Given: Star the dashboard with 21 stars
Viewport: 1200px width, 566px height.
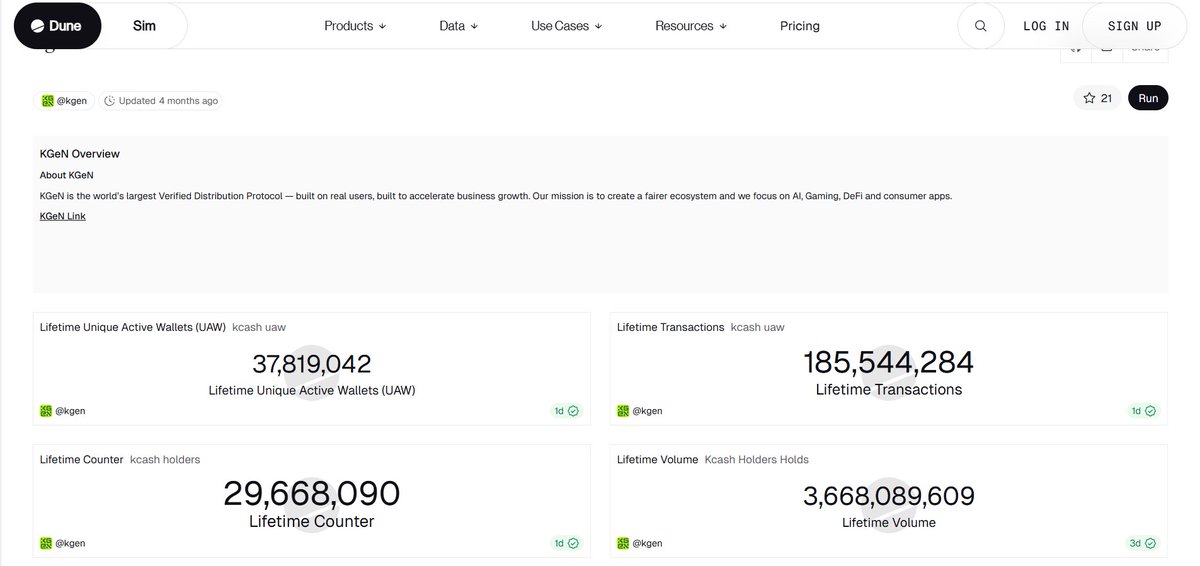Looking at the screenshot, I should (1098, 98).
